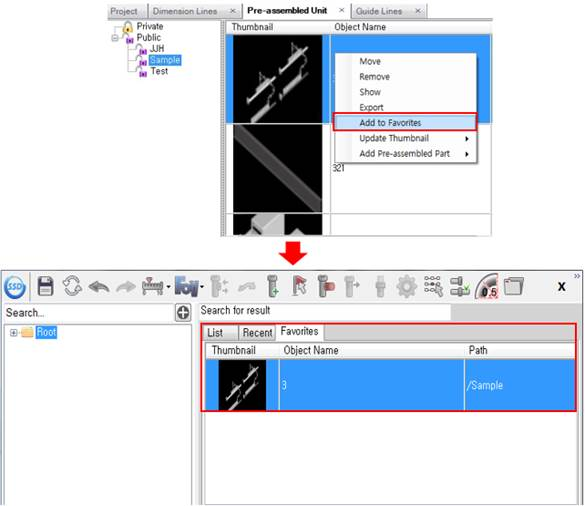The width and height of the screenshot is (585, 506).
Task: Select the JJH folder
Action: [x=157, y=49]
